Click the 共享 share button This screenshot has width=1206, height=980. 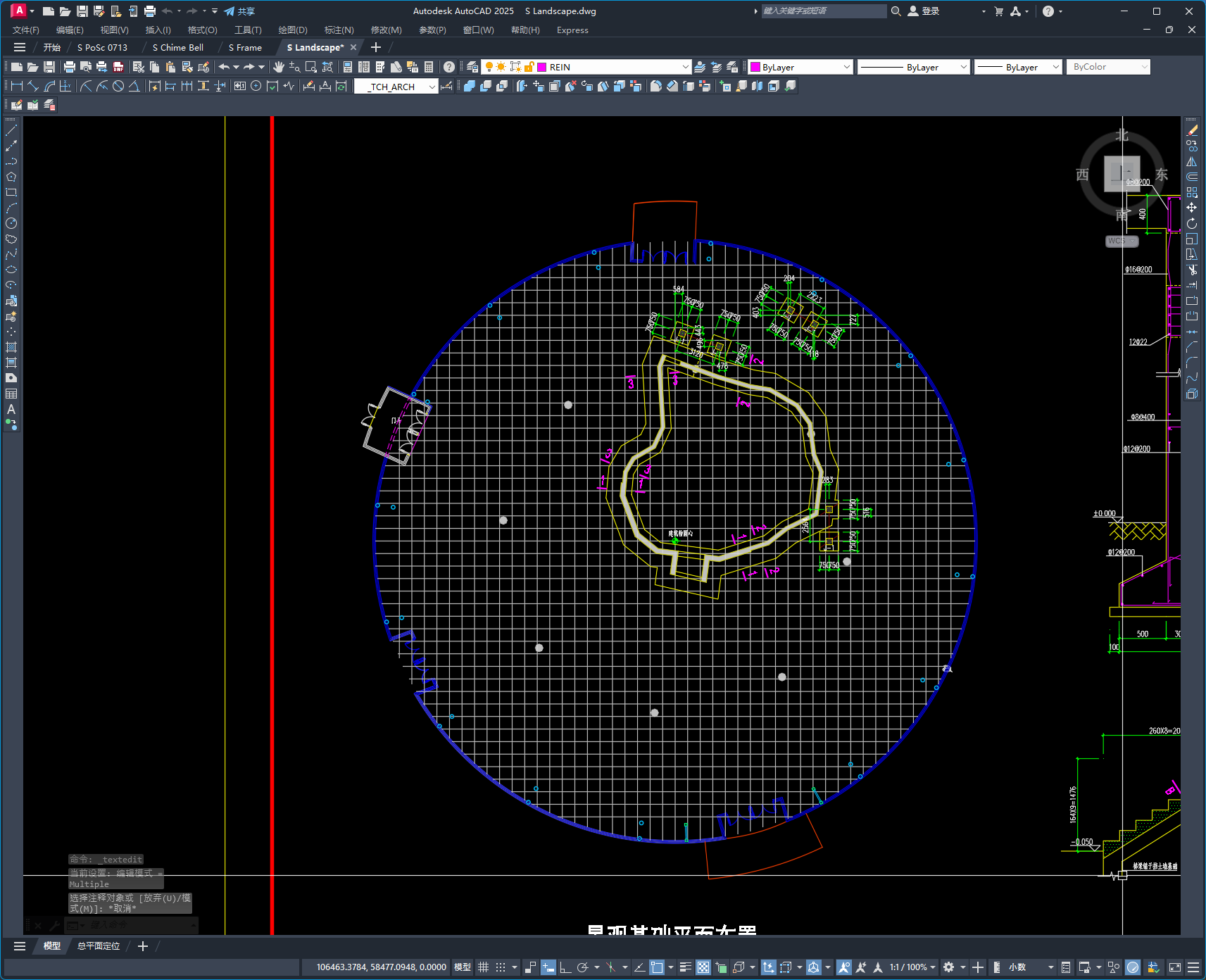click(x=239, y=11)
